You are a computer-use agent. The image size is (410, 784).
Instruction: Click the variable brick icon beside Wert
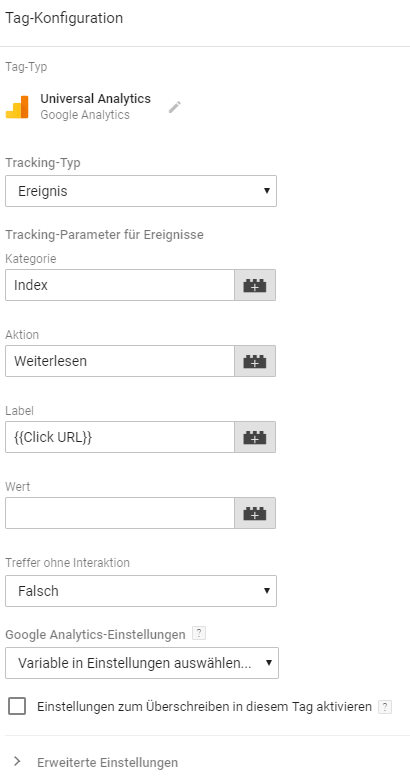(x=255, y=513)
